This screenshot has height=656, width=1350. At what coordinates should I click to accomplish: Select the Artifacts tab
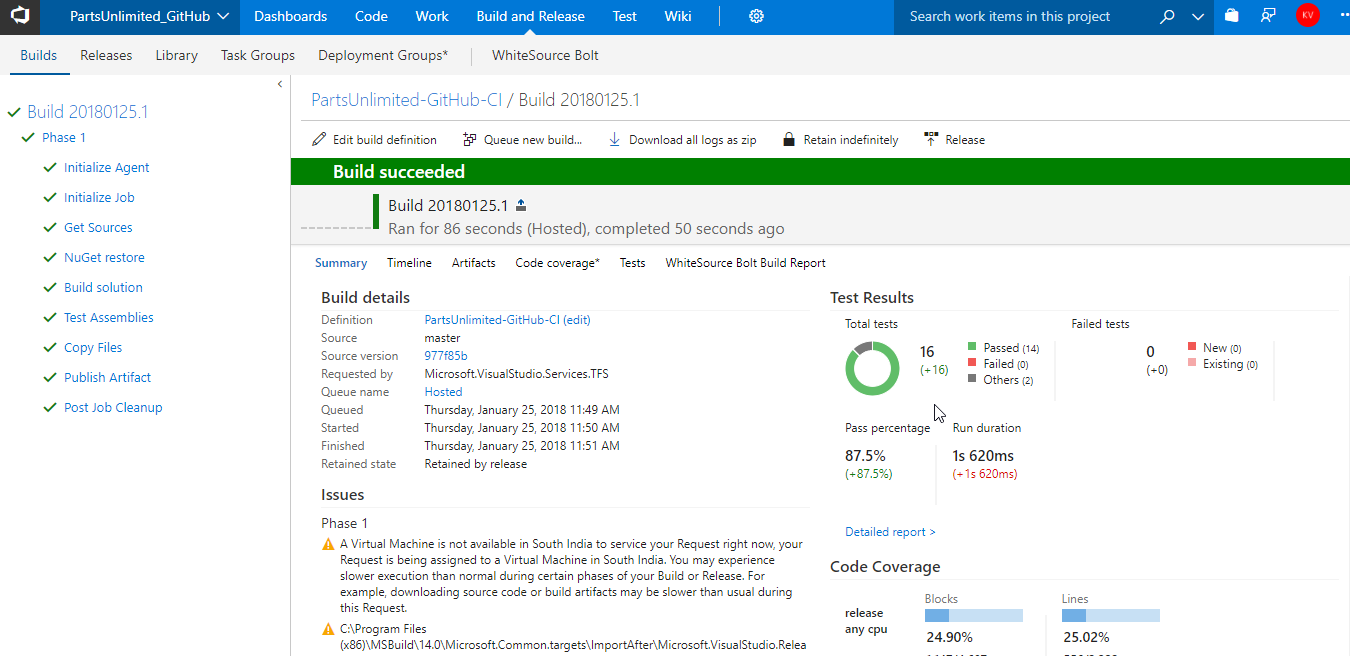click(x=474, y=263)
